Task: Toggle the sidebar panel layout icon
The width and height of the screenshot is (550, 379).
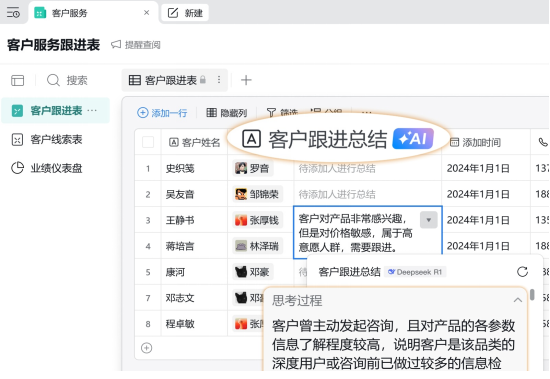Action: tap(18, 80)
